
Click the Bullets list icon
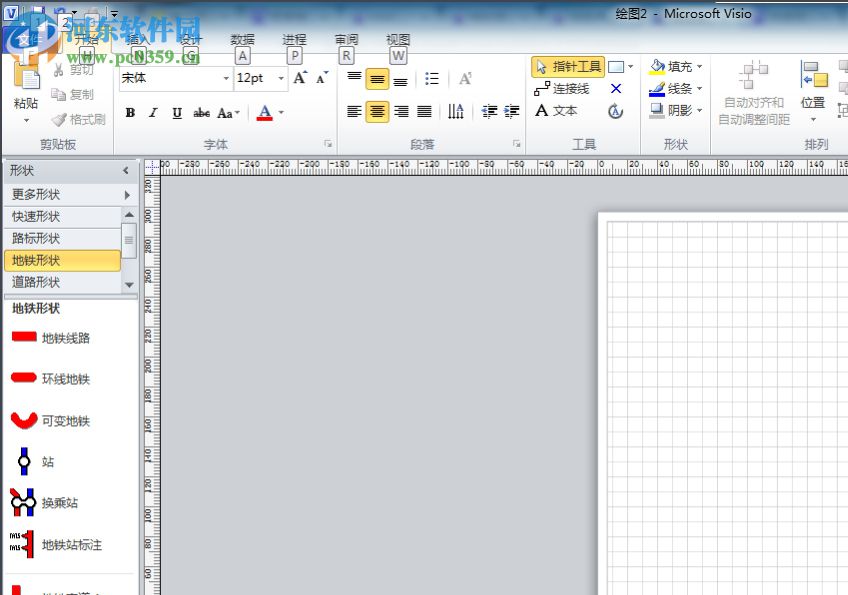(432, 79)
